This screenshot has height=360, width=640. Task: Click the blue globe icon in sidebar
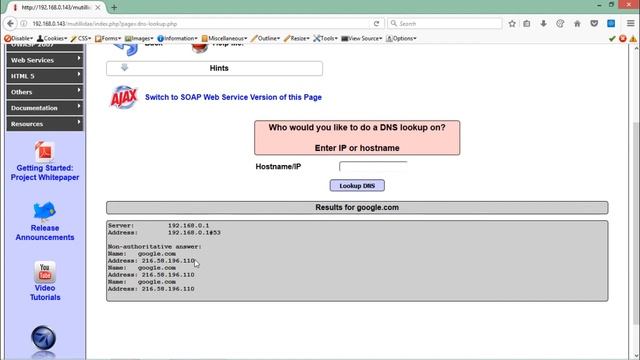click(44, 338)
